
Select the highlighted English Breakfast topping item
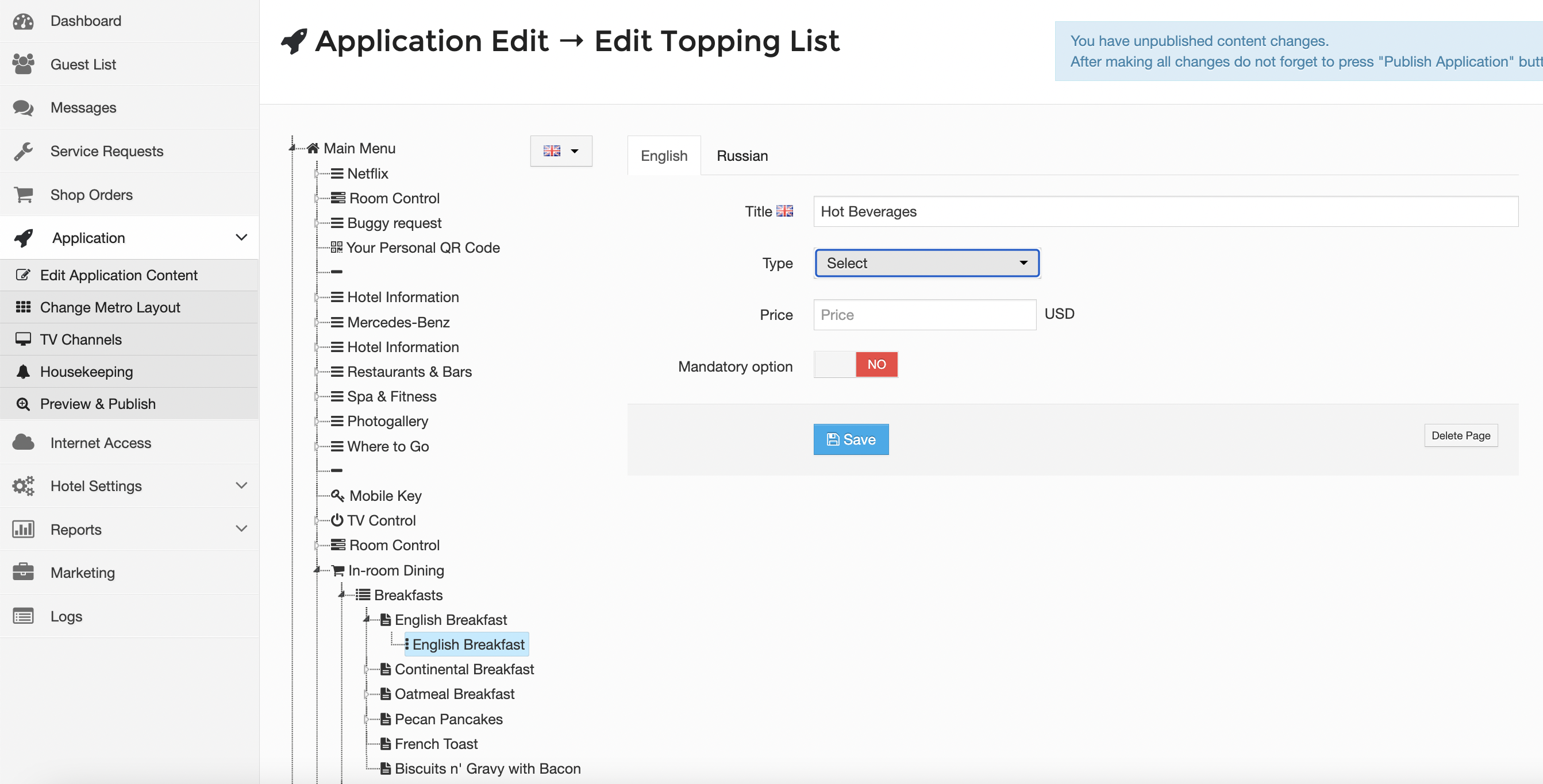[x=468, y=644]
